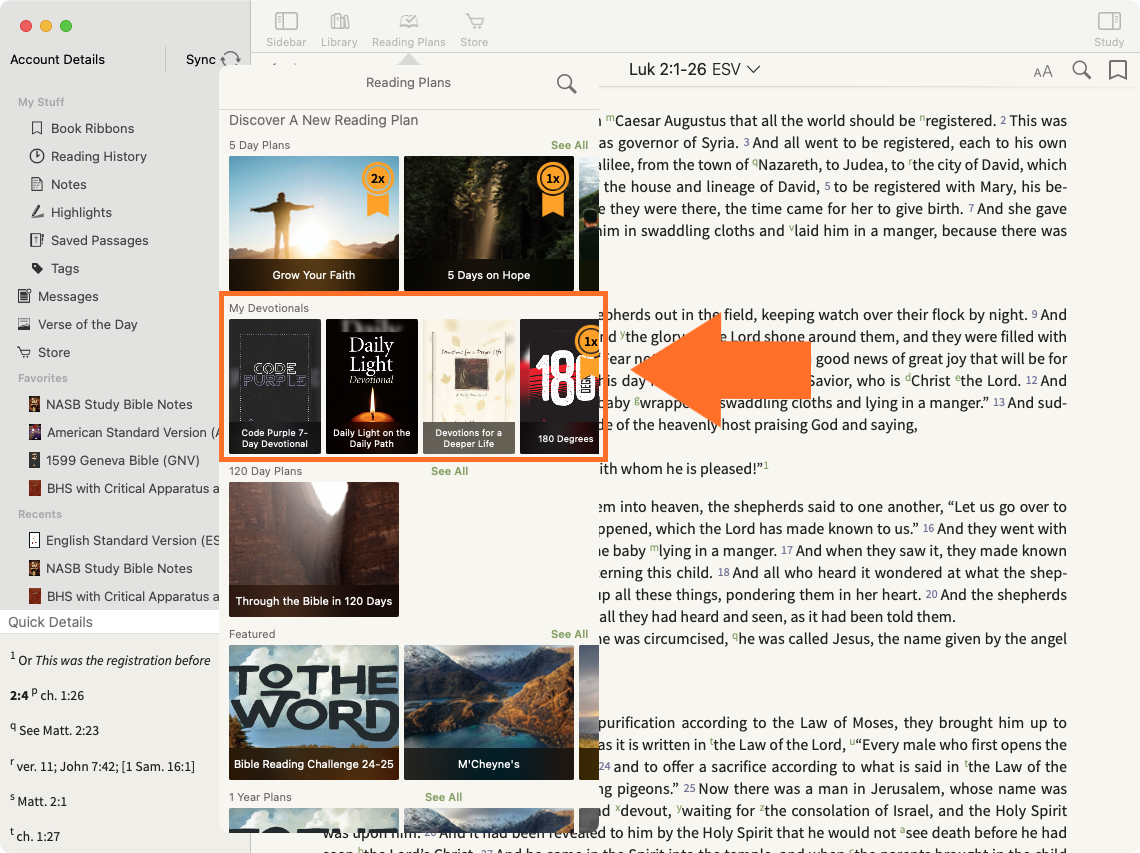Open the Grow Your Faith plan
The height and width of the screenshot is (853, 1140).
click(314, 223)
